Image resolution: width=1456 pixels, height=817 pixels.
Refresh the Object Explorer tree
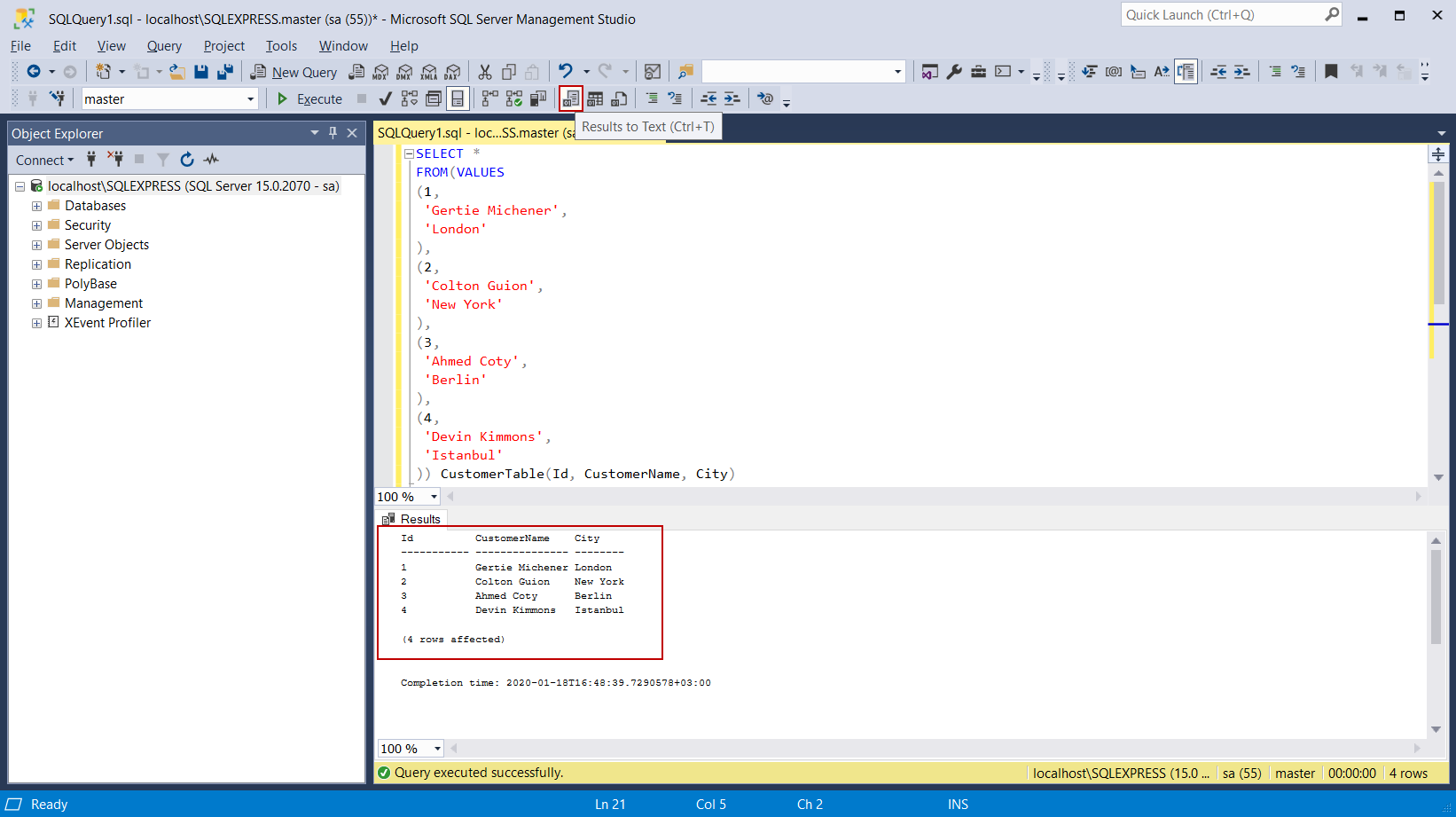pos(187,160)
